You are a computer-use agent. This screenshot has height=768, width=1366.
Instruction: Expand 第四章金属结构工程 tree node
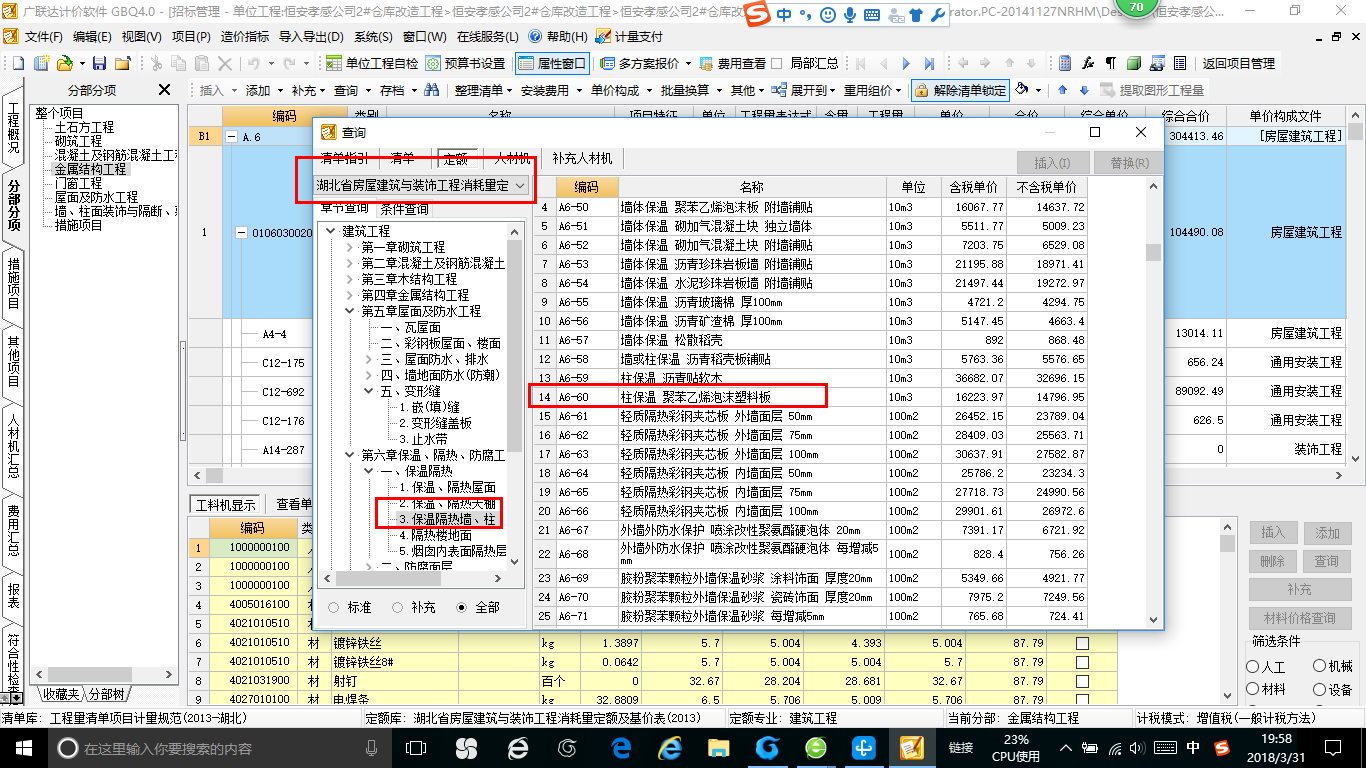point(349,295)
